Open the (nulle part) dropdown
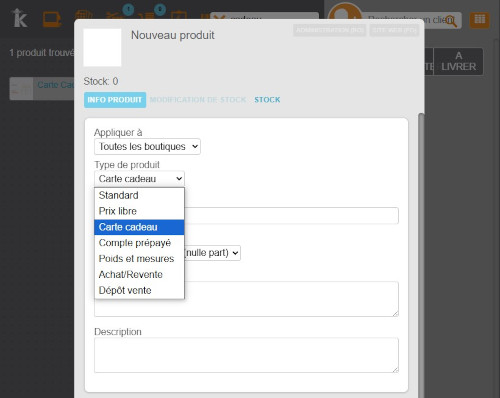Image resolution: width=500 pixels, height=398 pixels. [212, 253]
